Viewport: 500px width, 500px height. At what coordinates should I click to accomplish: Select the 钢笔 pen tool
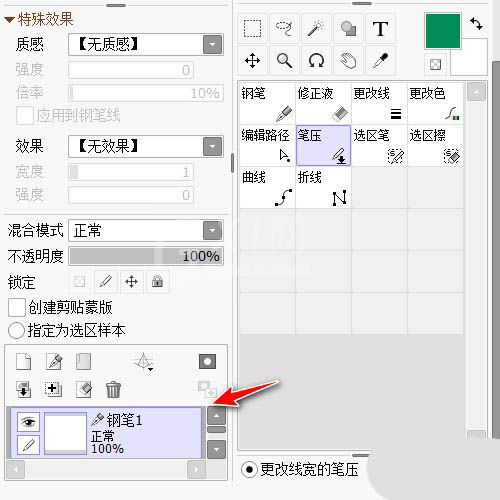(x=267, y=104)
